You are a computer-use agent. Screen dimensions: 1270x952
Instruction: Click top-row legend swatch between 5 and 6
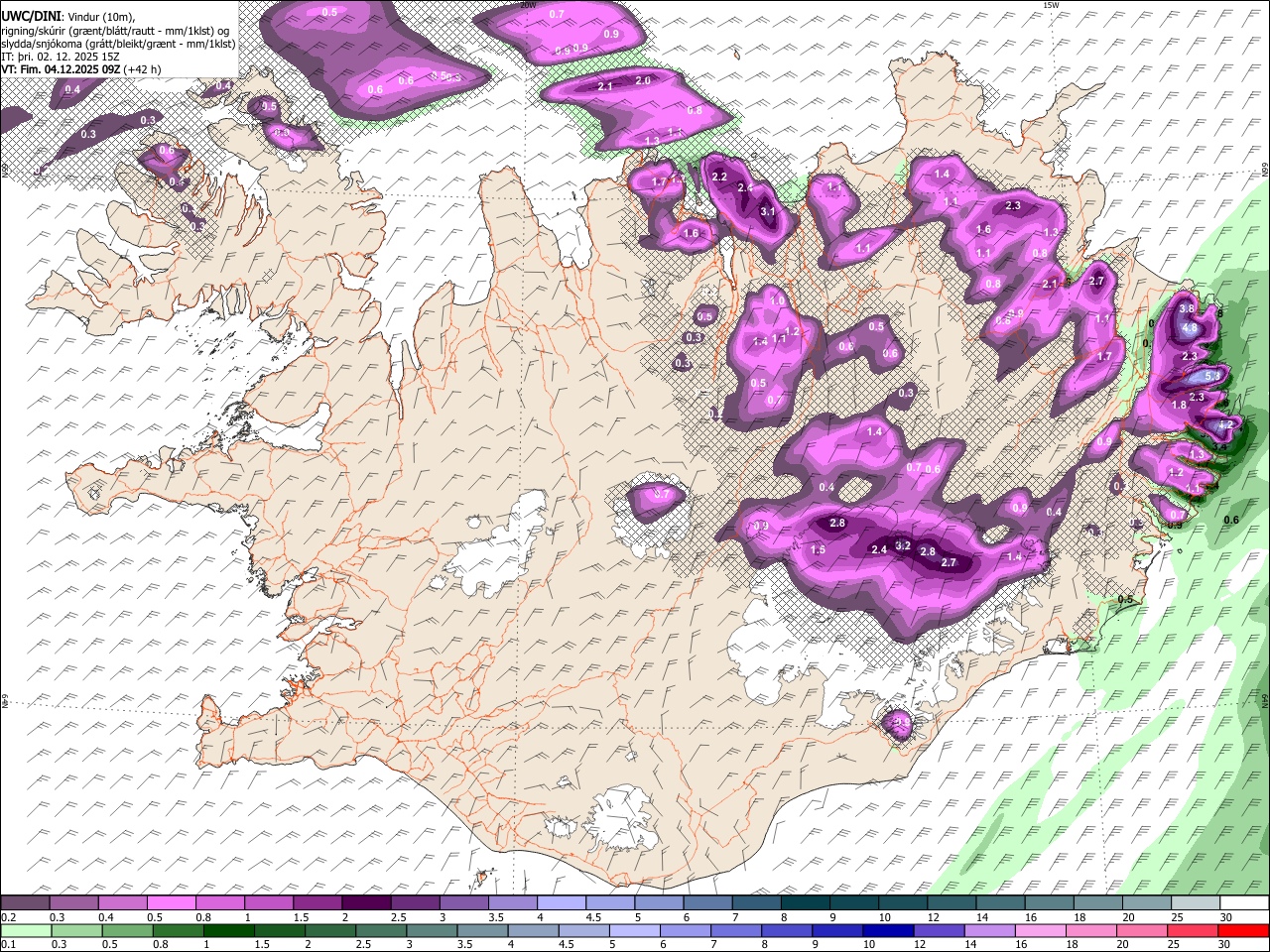(x=659, y=902)
